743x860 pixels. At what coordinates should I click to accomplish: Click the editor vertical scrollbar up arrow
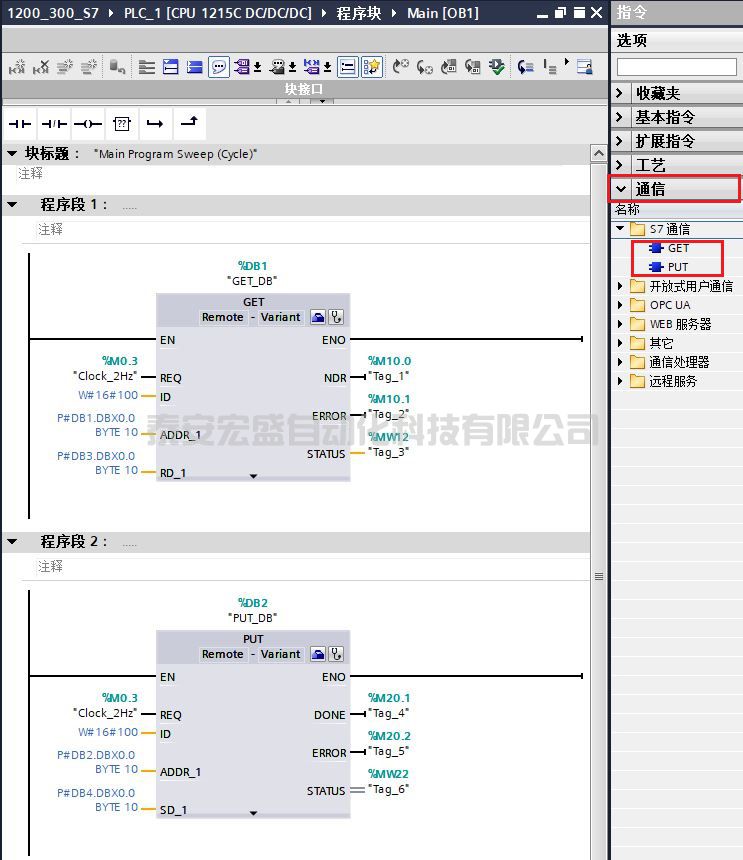click(x=599, y=154)
